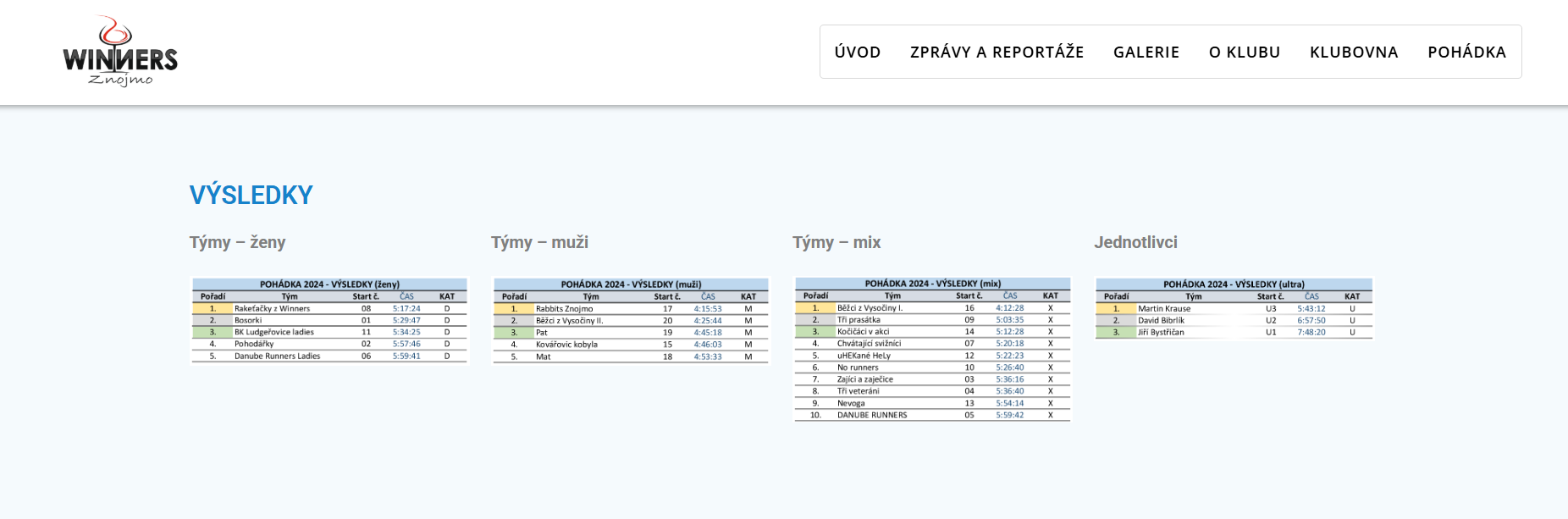
Task: Open the ÚVOD menu item
Action: (857, 52)
